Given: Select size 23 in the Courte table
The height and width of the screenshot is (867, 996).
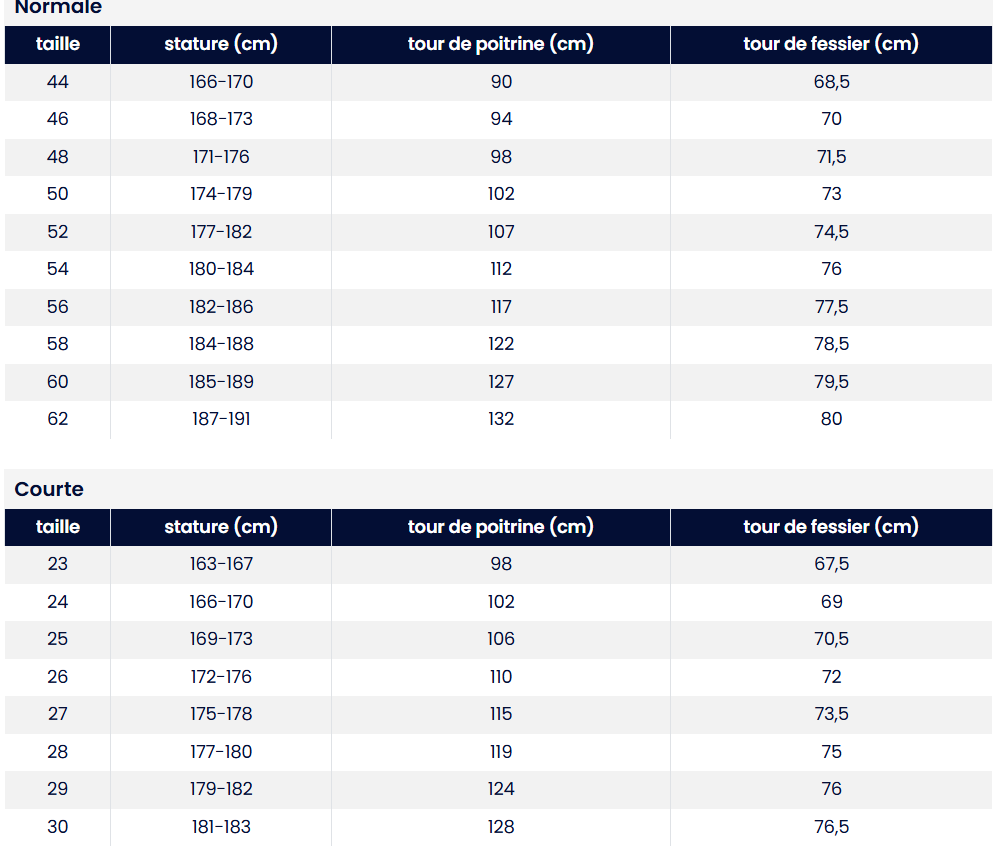Looking at the screenshot, I should [58, 564].
